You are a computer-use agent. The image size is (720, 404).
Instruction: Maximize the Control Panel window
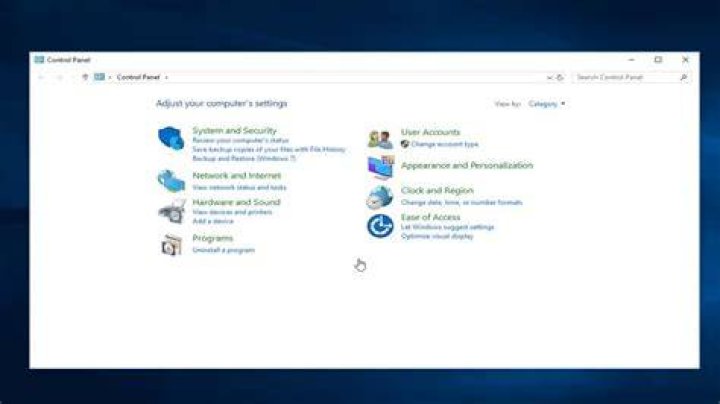point(658,60)
